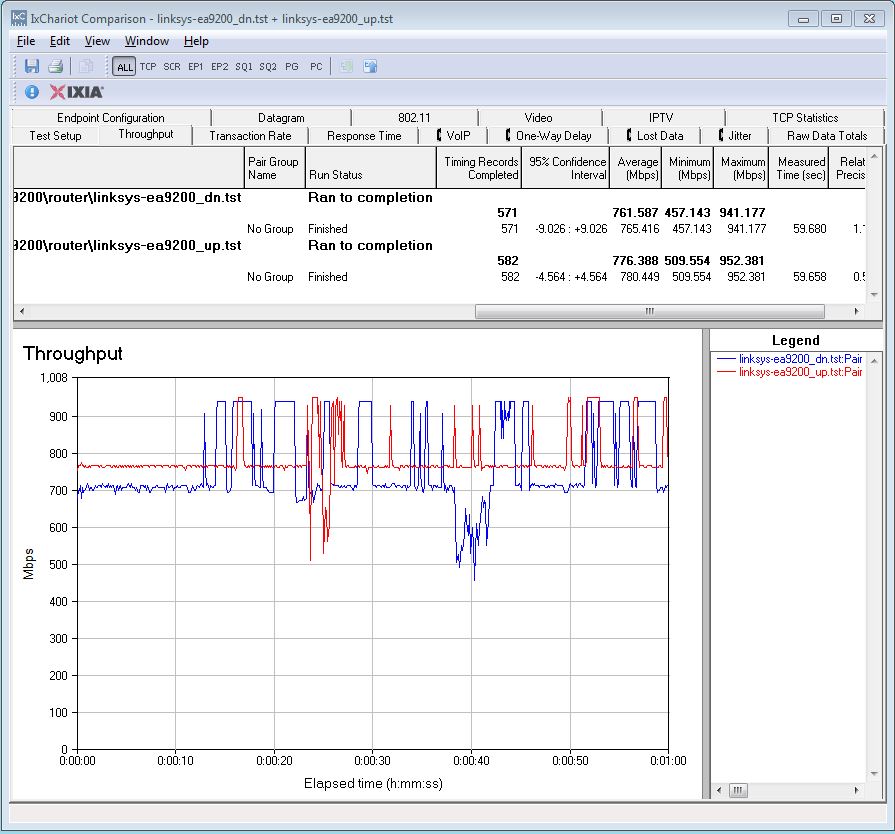Switch to the IPTV tab
This screenshot has width=895, height=834.
(661, 118)
